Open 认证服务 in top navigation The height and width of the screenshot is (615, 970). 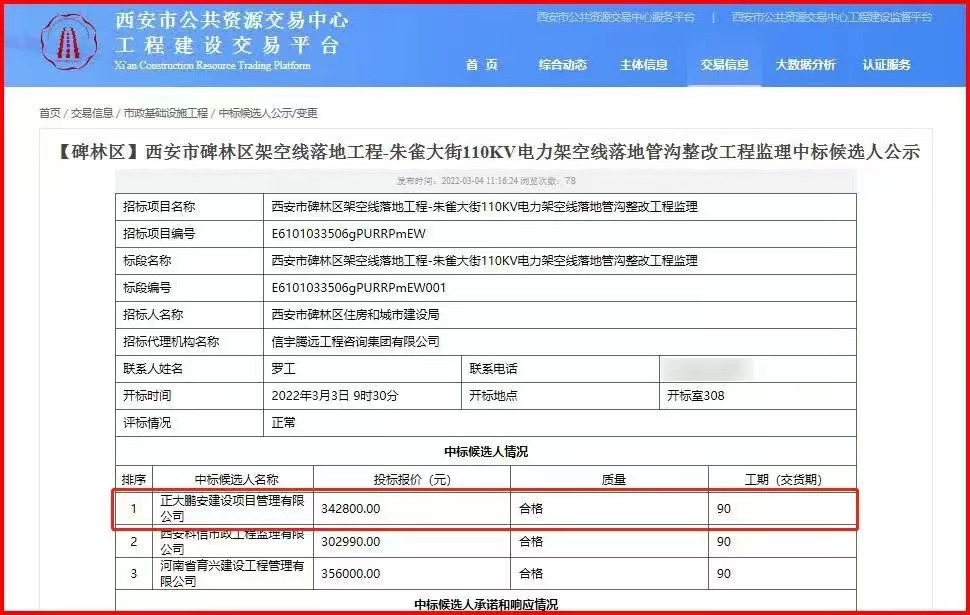tap(886, 65)
